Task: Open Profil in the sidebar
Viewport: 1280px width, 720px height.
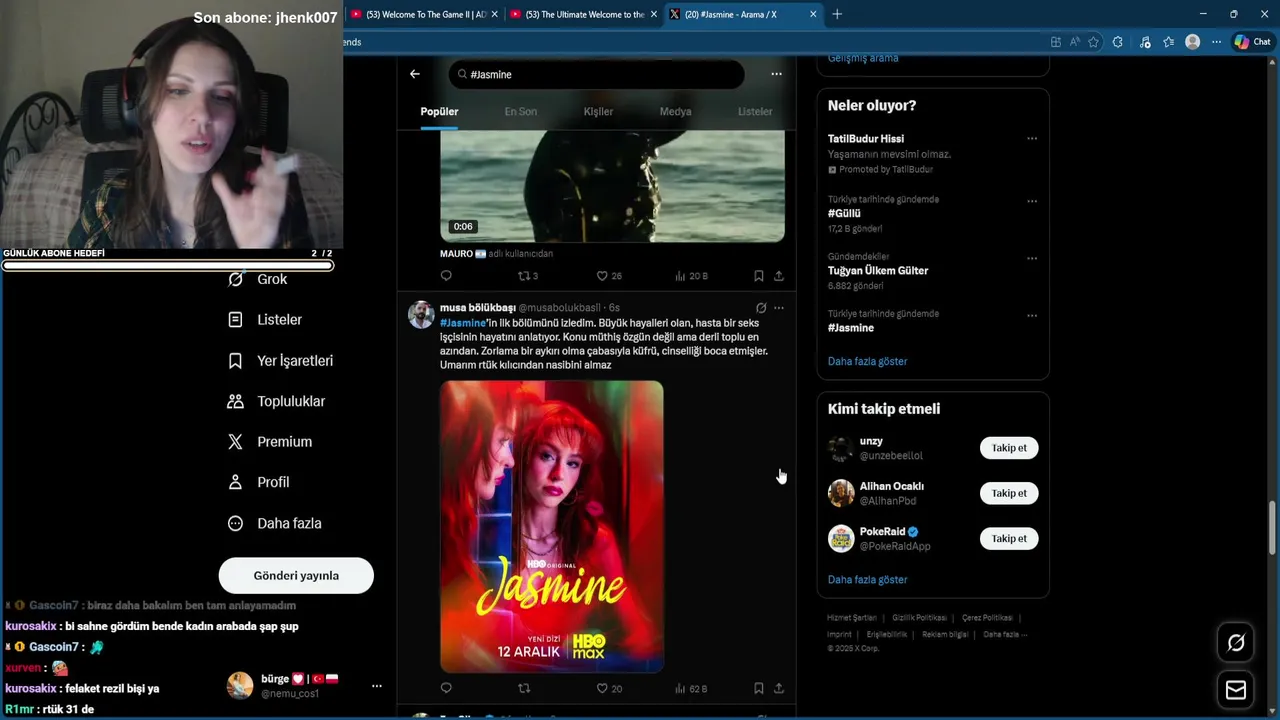Action: pos(259,482)
